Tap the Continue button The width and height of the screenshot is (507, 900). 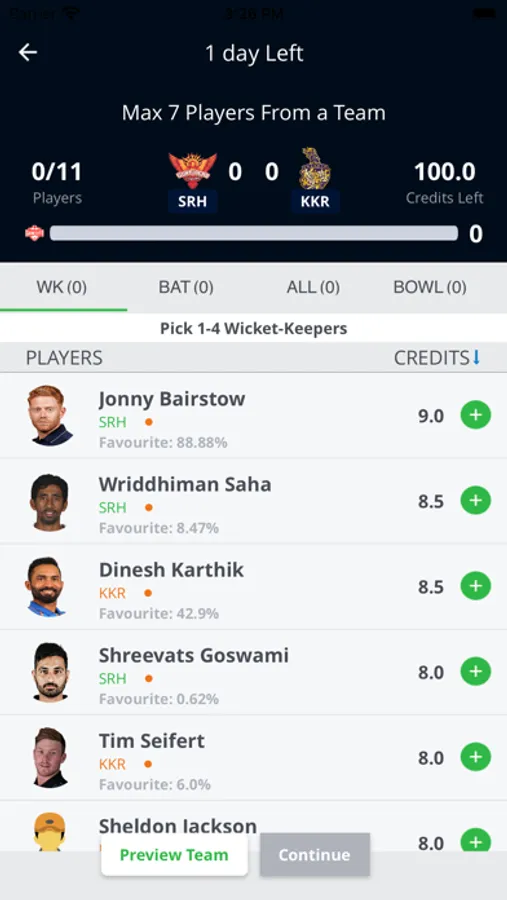(315, 855)
